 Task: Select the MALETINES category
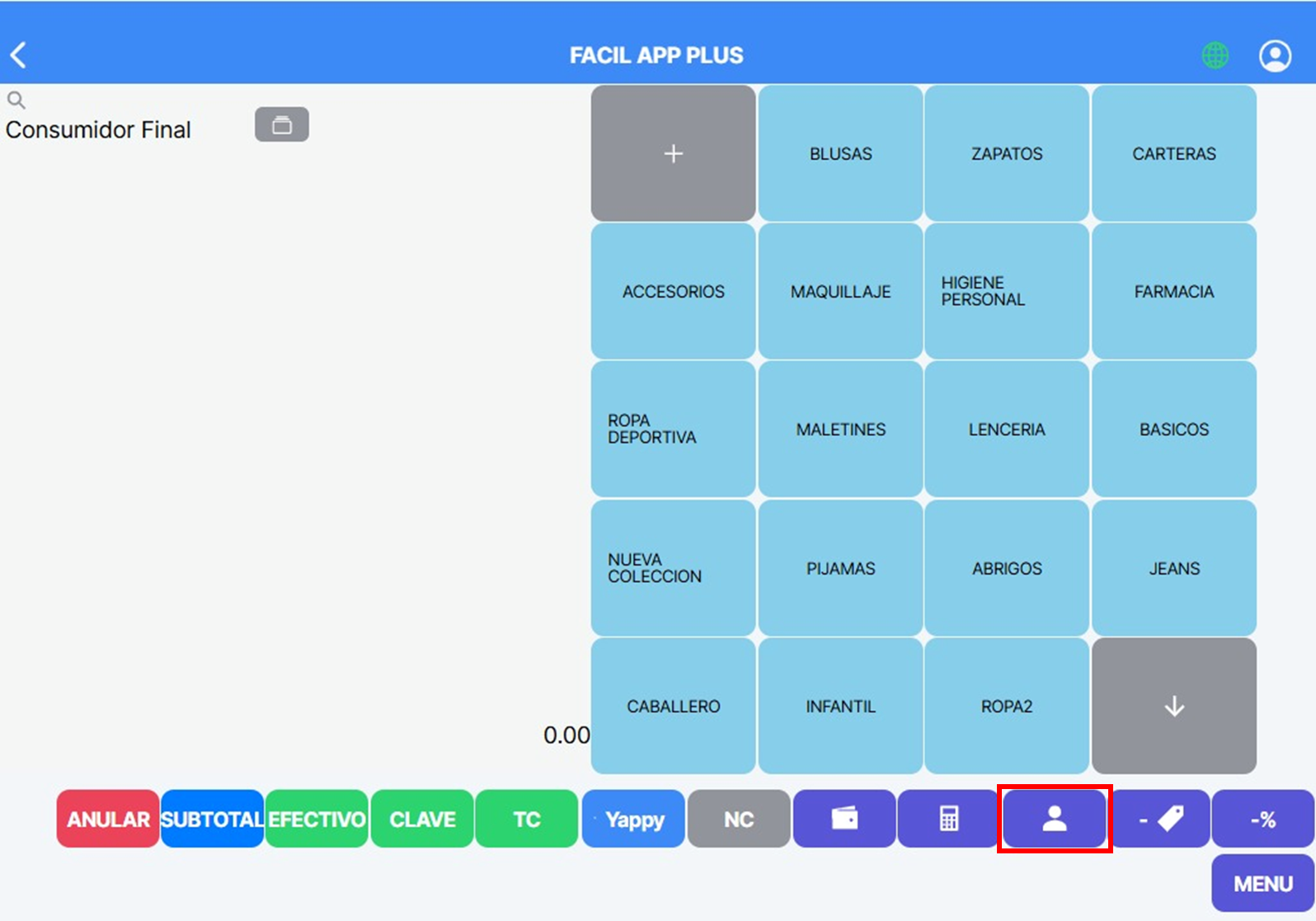(840, 429)
